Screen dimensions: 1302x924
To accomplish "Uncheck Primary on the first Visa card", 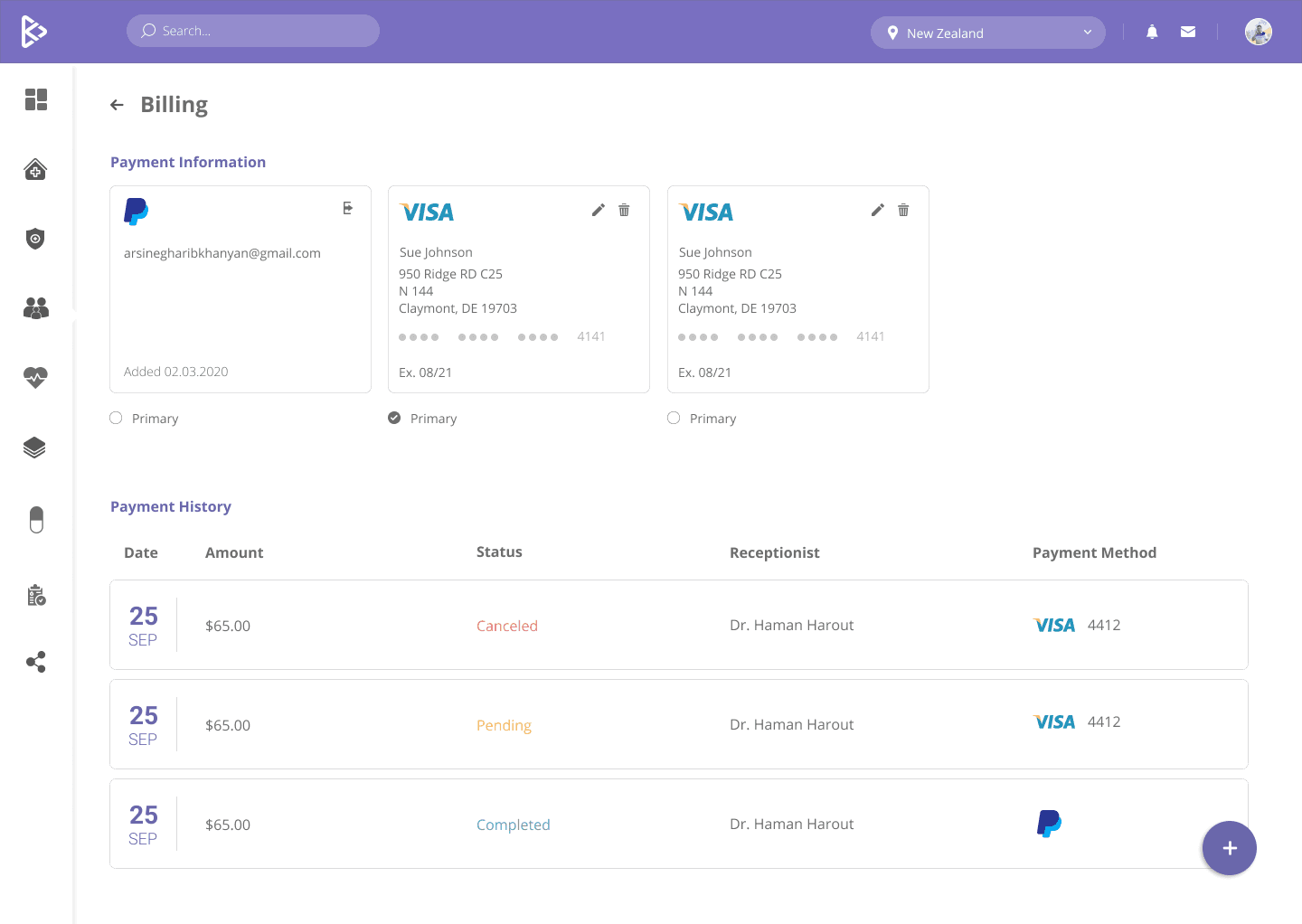I will click(x=394, y=418).
